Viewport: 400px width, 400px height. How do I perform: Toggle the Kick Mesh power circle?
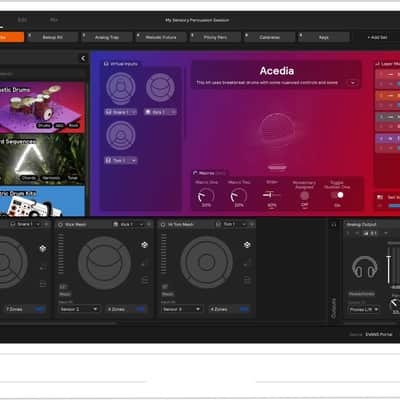pyautogui.click(x=61, y=225)
